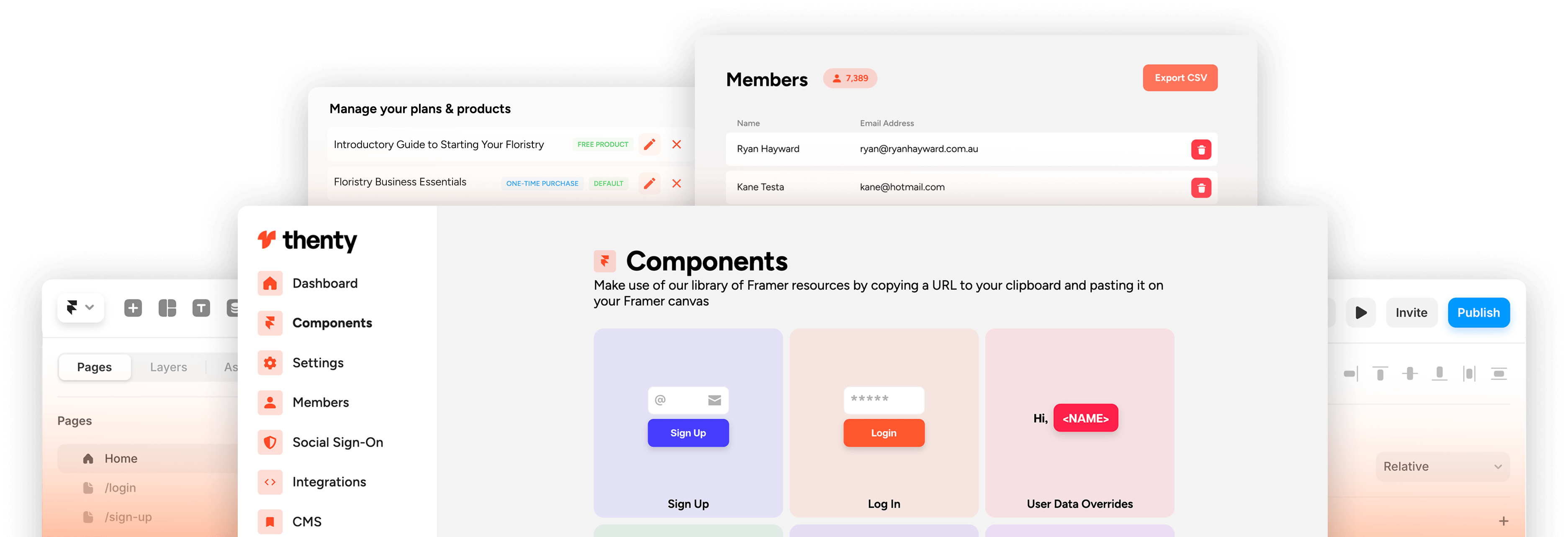Click the distribute horizontally icon
Image resolution: width=1568 pixels, height=537 pixels.
coord(1469,373)
